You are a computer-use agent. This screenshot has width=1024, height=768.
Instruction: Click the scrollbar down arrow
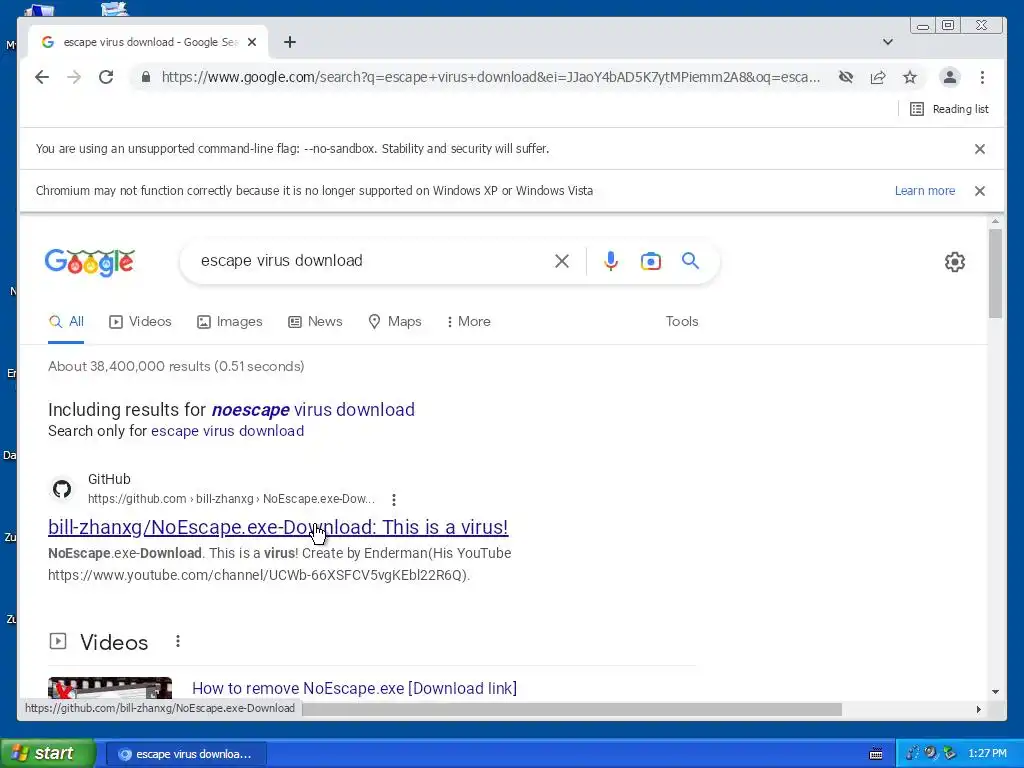995,692
